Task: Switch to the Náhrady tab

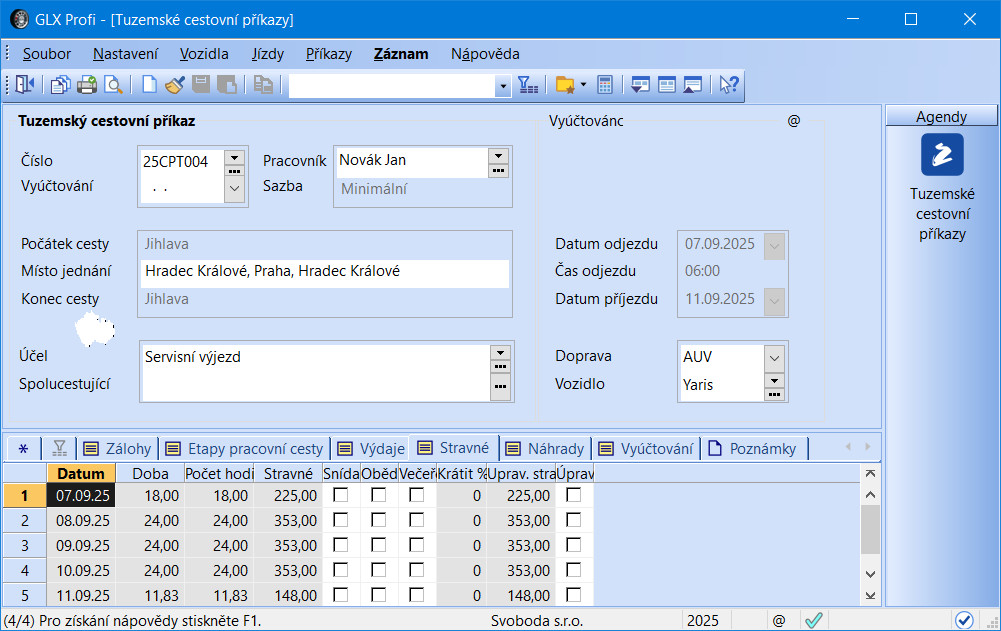Action: coord(546,448)
